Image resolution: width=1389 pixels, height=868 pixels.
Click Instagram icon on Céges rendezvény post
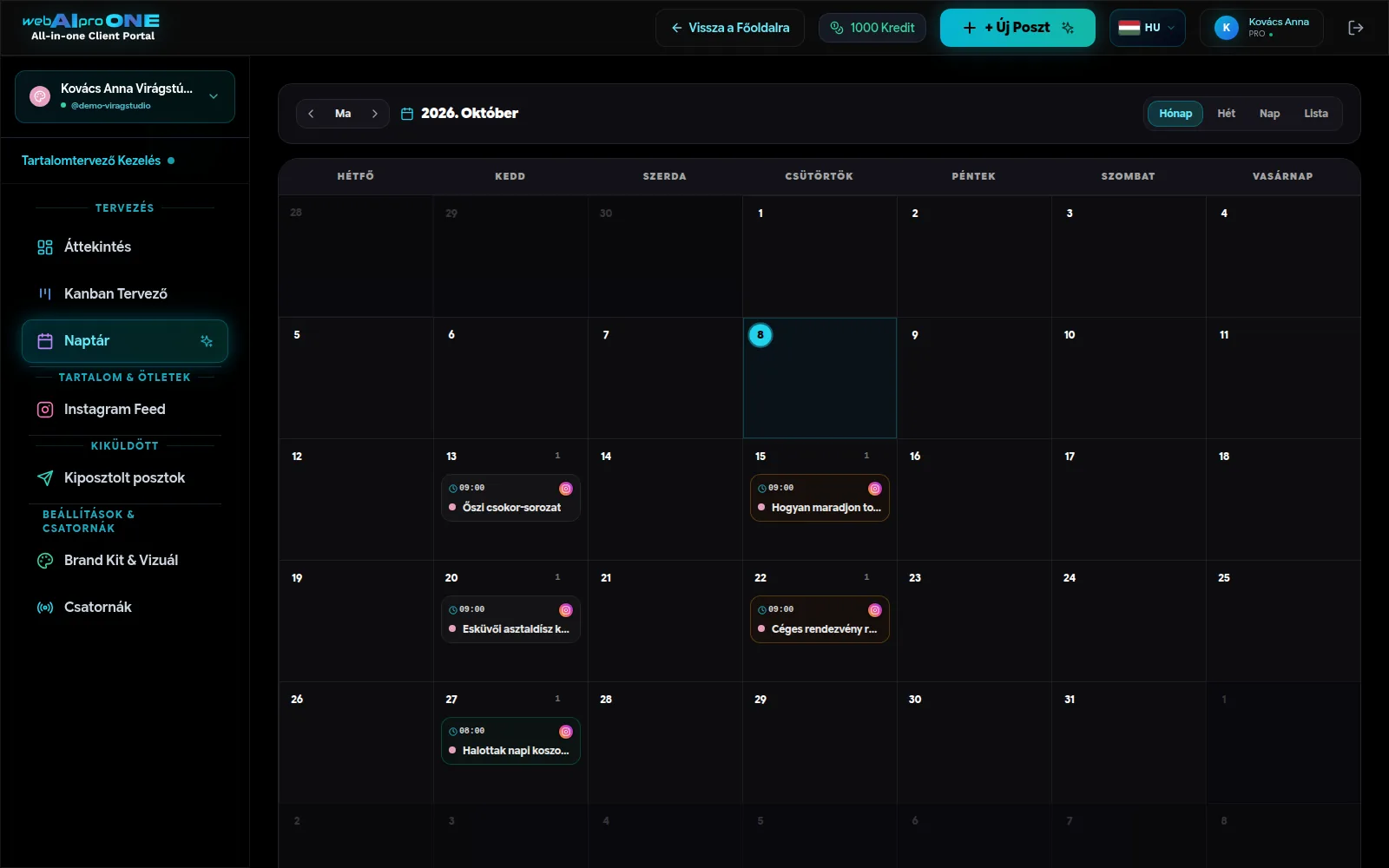click(x=875, y=610)
